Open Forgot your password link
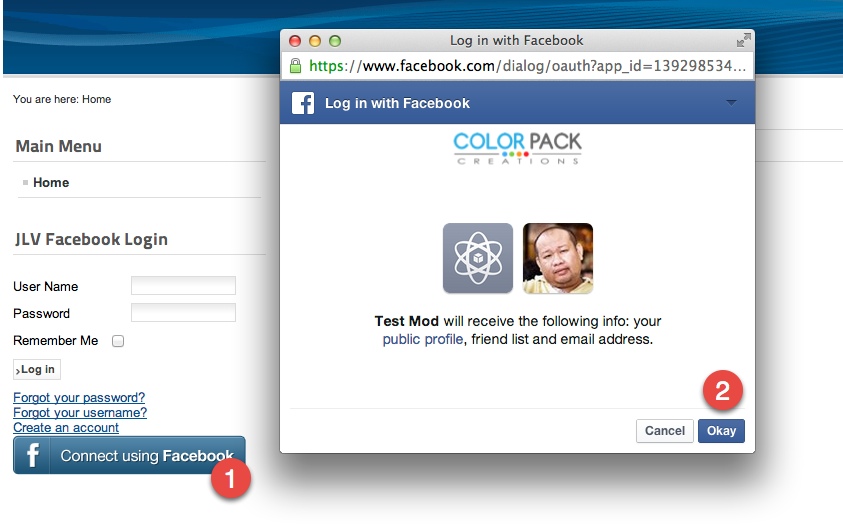 click(79, 398)
